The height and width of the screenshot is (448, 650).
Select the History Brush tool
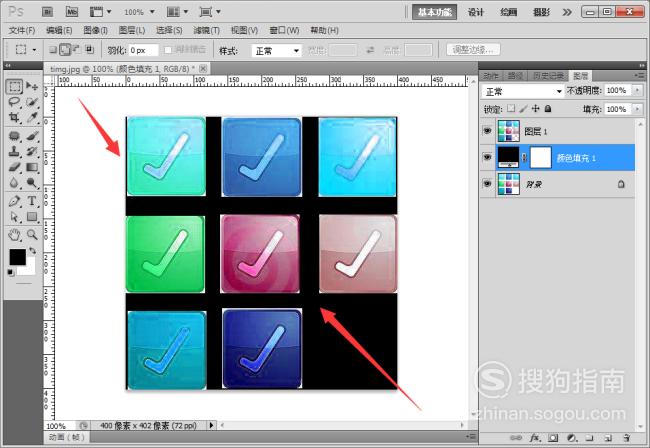click(x=32, y=152)
